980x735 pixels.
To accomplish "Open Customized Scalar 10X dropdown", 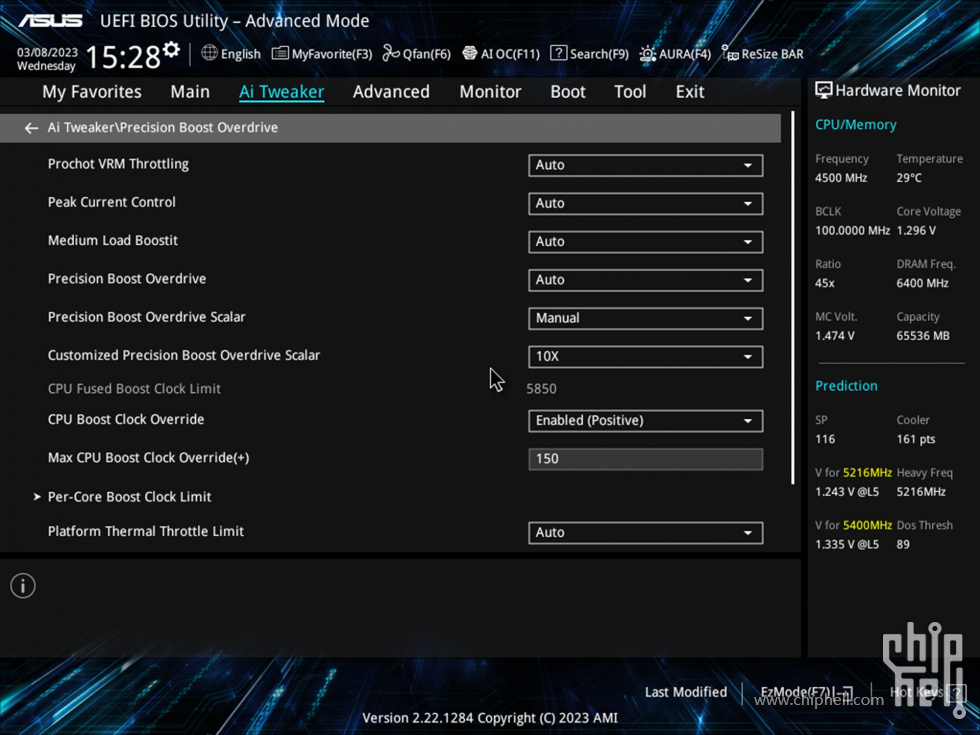I will tap(646, 357).
